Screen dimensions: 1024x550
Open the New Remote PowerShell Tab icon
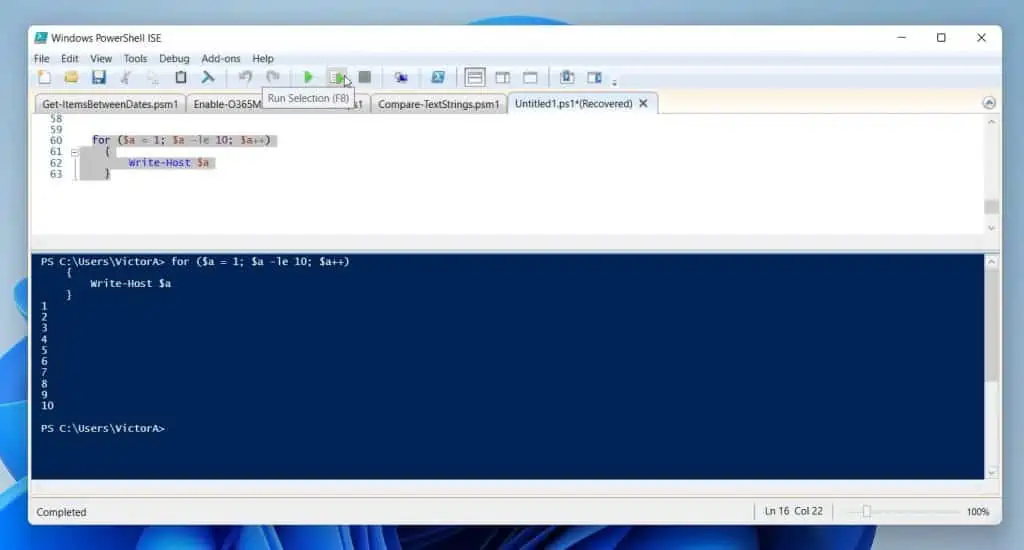[401, 77]
